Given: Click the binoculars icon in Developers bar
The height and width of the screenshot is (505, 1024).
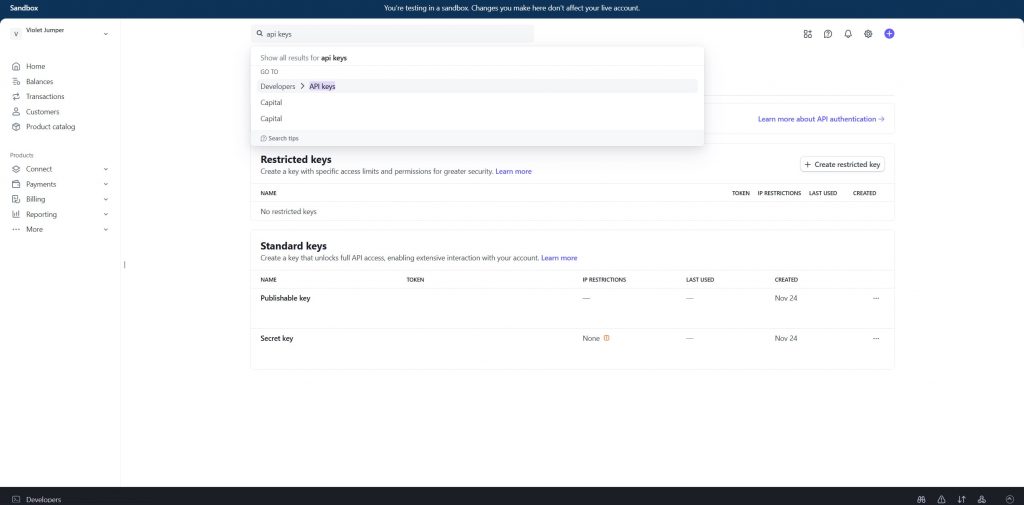Looking at the screenshot, I should pyautogui.click(x=921, y=499).
